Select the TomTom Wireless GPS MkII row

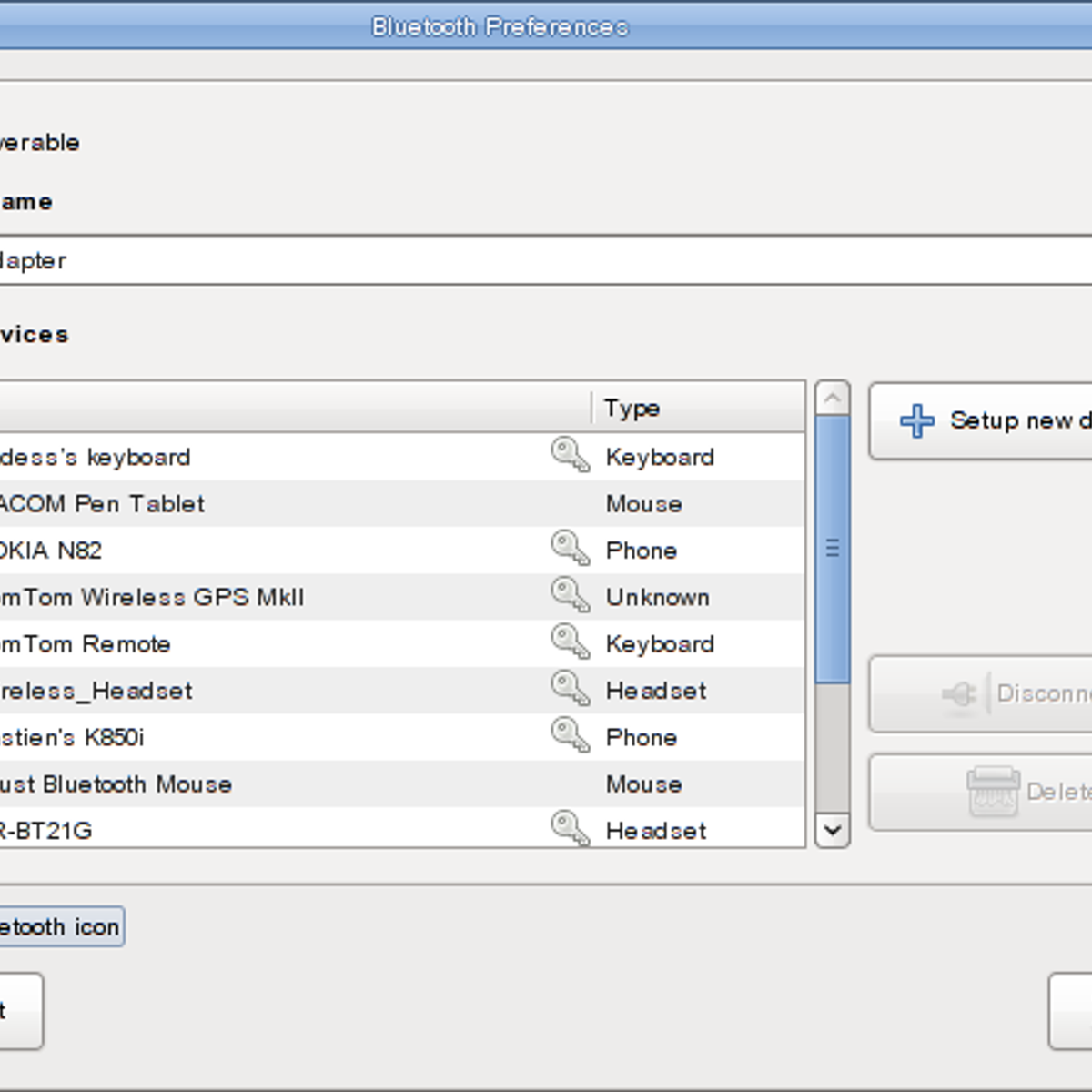click(x=402, y=597)
